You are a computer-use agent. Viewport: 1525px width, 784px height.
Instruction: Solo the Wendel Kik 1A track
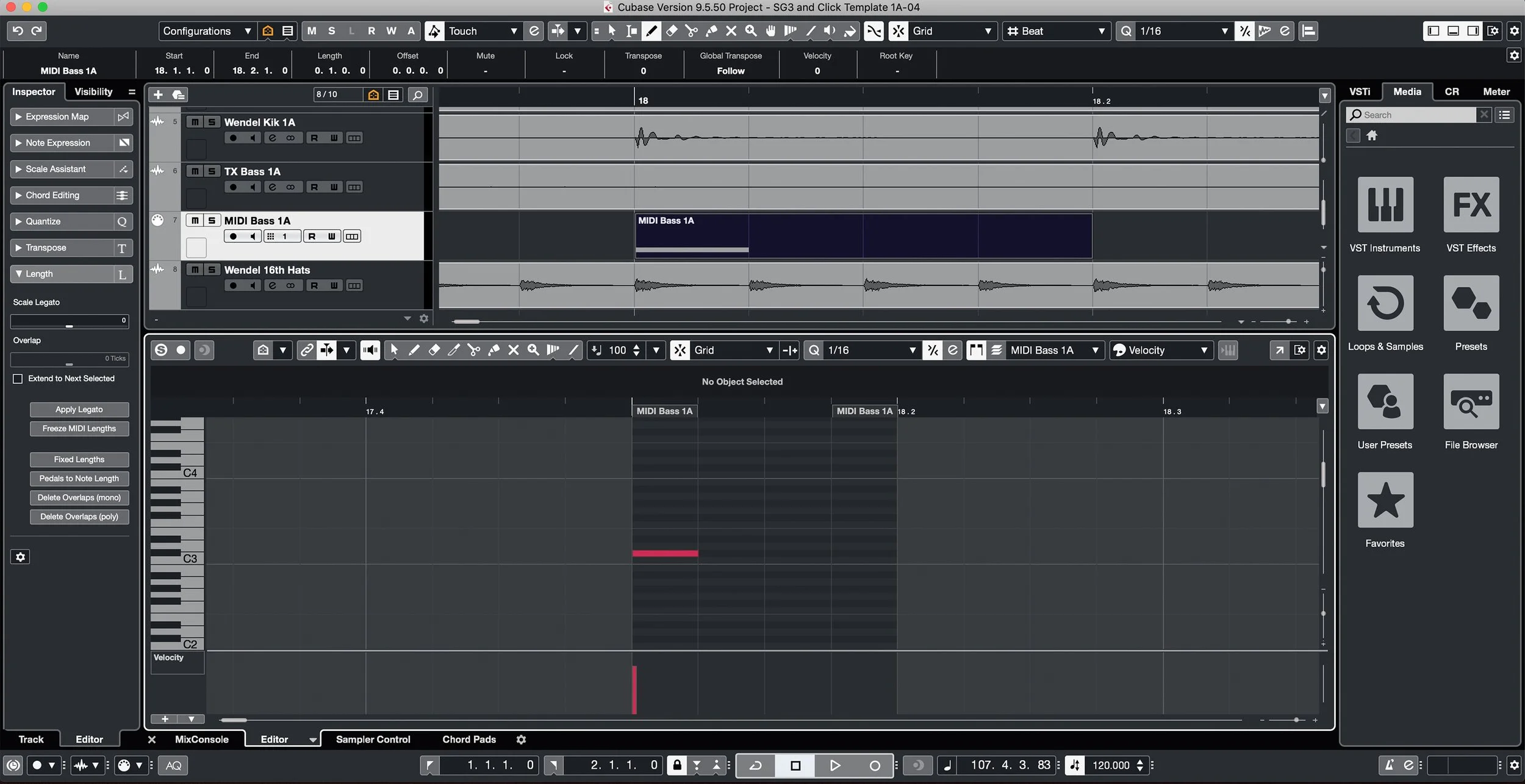212,122
